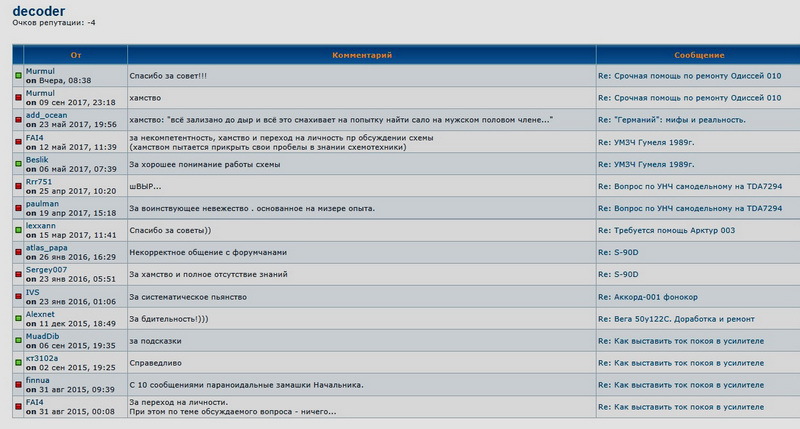800x429 pixels.
Task: Click the От column header
Action: click(x=76, y=55)
